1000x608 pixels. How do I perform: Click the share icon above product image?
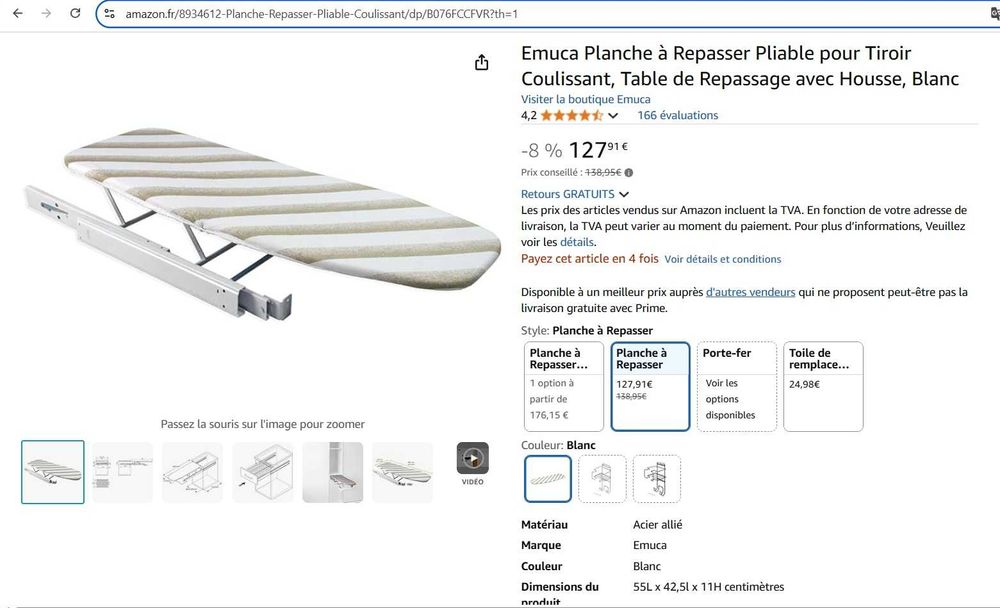pyautogui.click(x=482, y=63)
